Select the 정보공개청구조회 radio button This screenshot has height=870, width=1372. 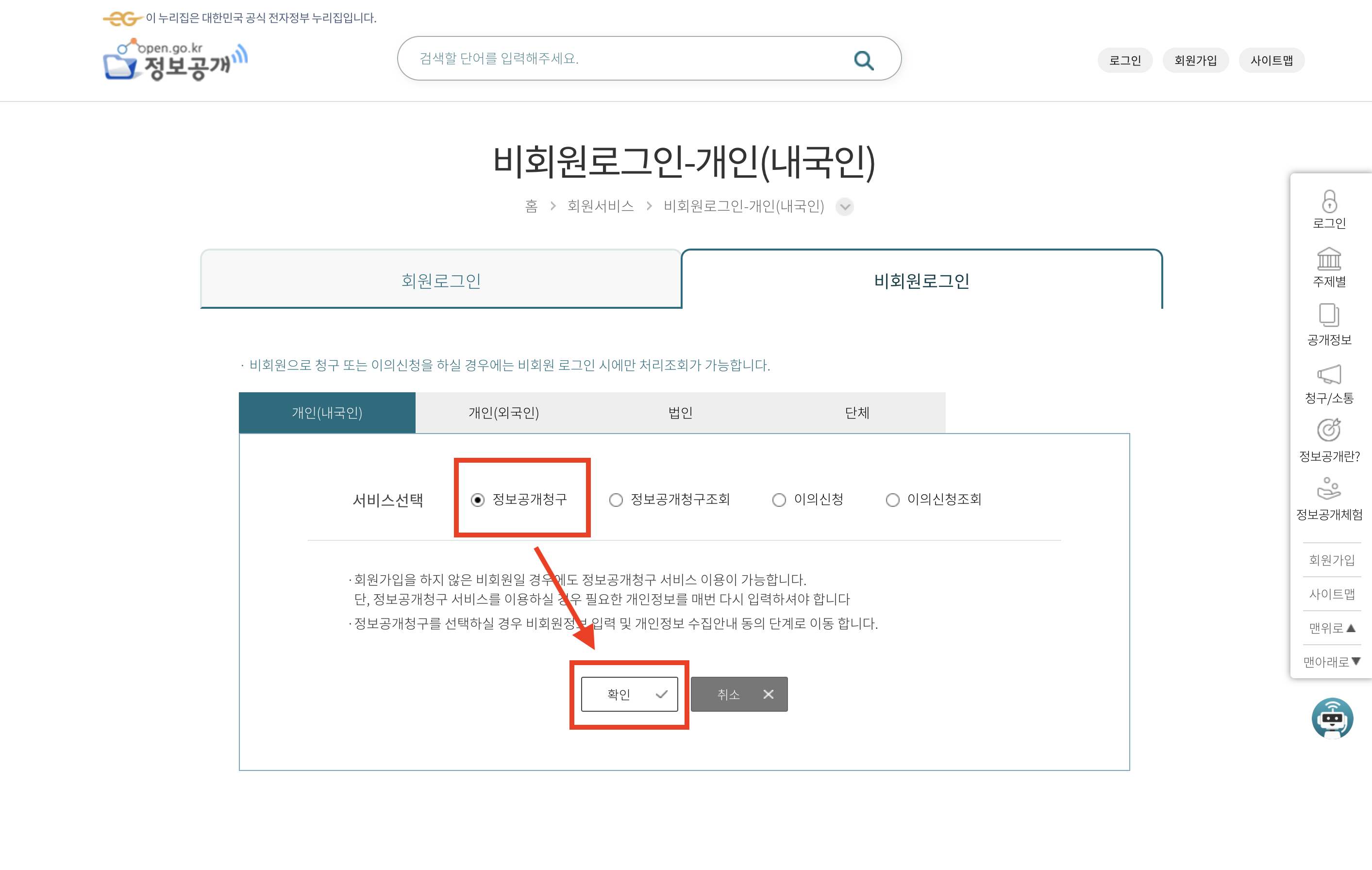pyautogui.click(x=616, y=500)
